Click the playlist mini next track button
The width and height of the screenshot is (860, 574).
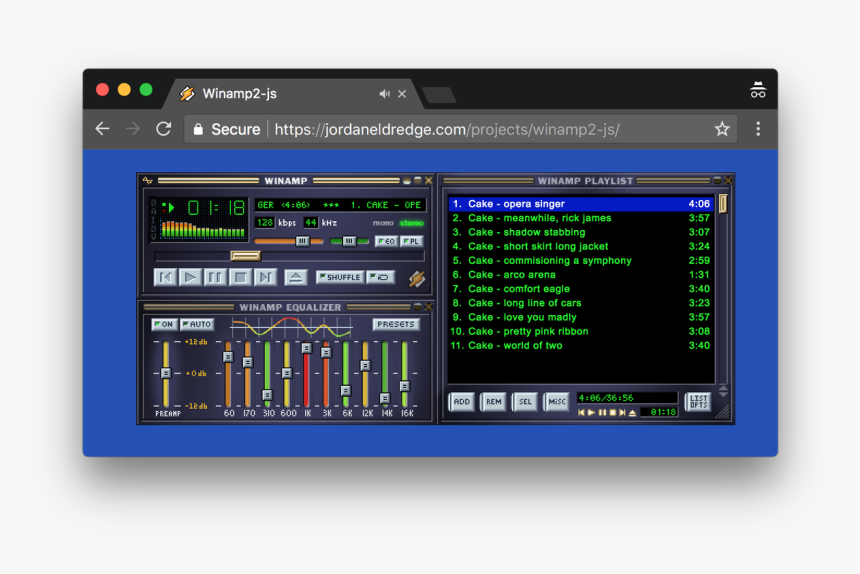(623, 413)
